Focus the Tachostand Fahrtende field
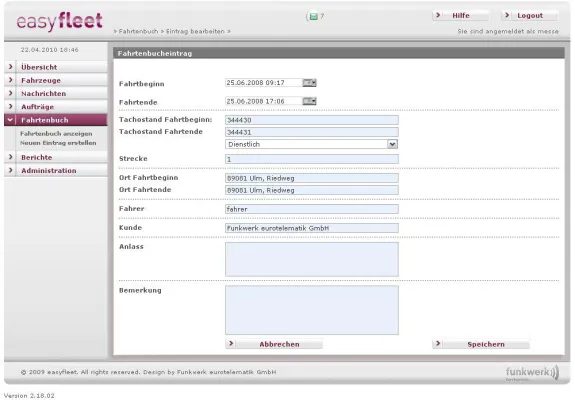Image resolution: width=575 pixels, height=400 pixels. 312,132
